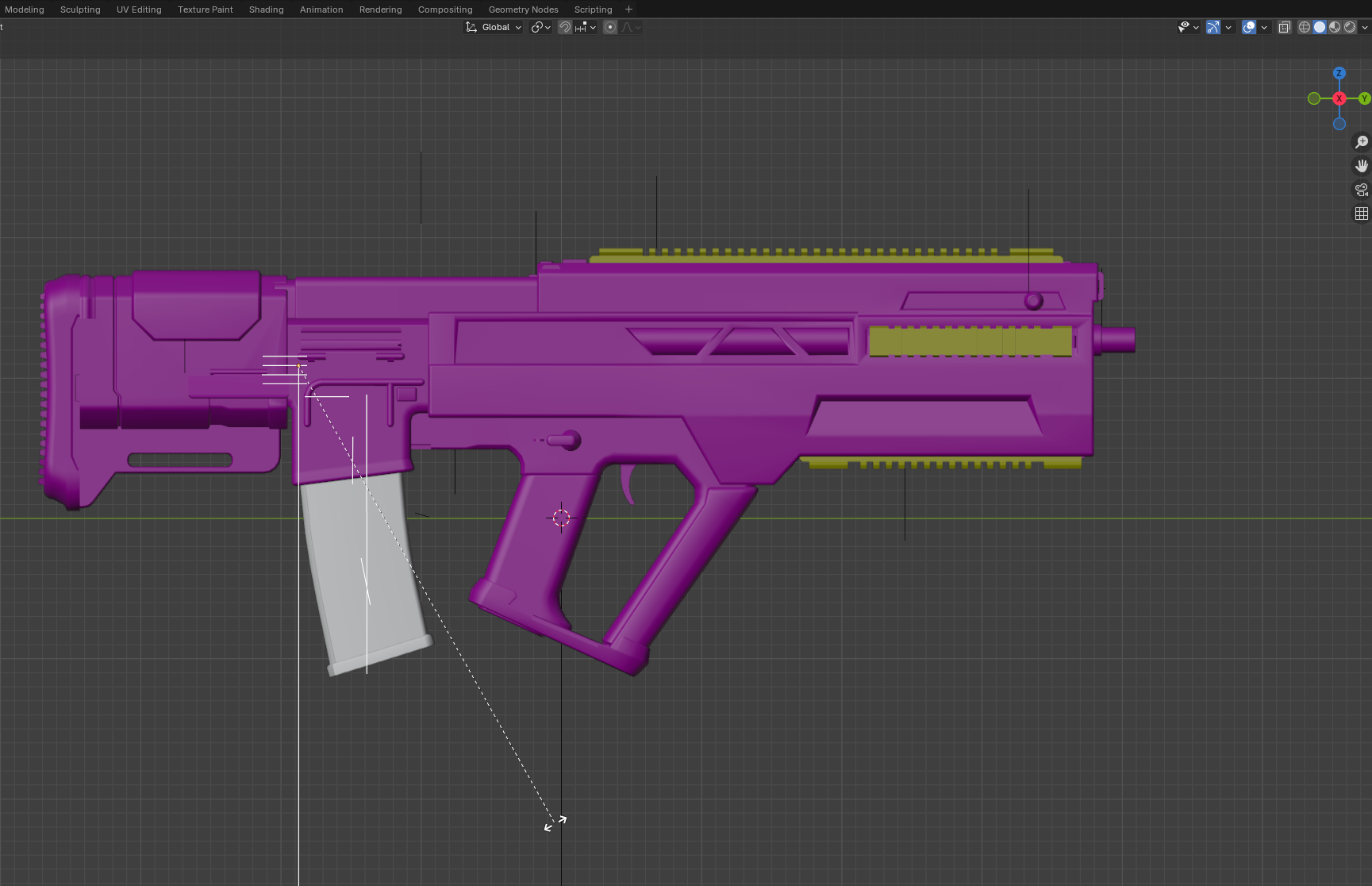Switch perspective/orthographic with grid icon
The width and height of the screenshot is (1372, 886).
[1361, 214]
